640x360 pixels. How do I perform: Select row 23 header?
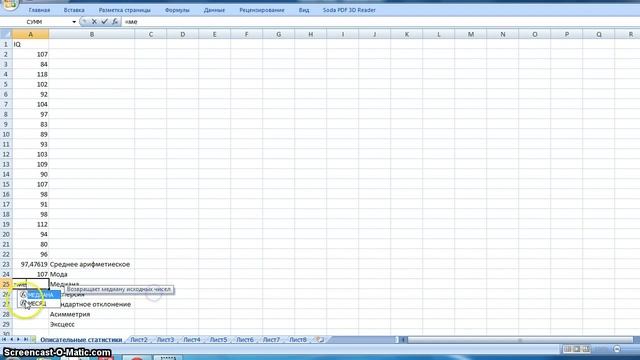tap(6, 264)
